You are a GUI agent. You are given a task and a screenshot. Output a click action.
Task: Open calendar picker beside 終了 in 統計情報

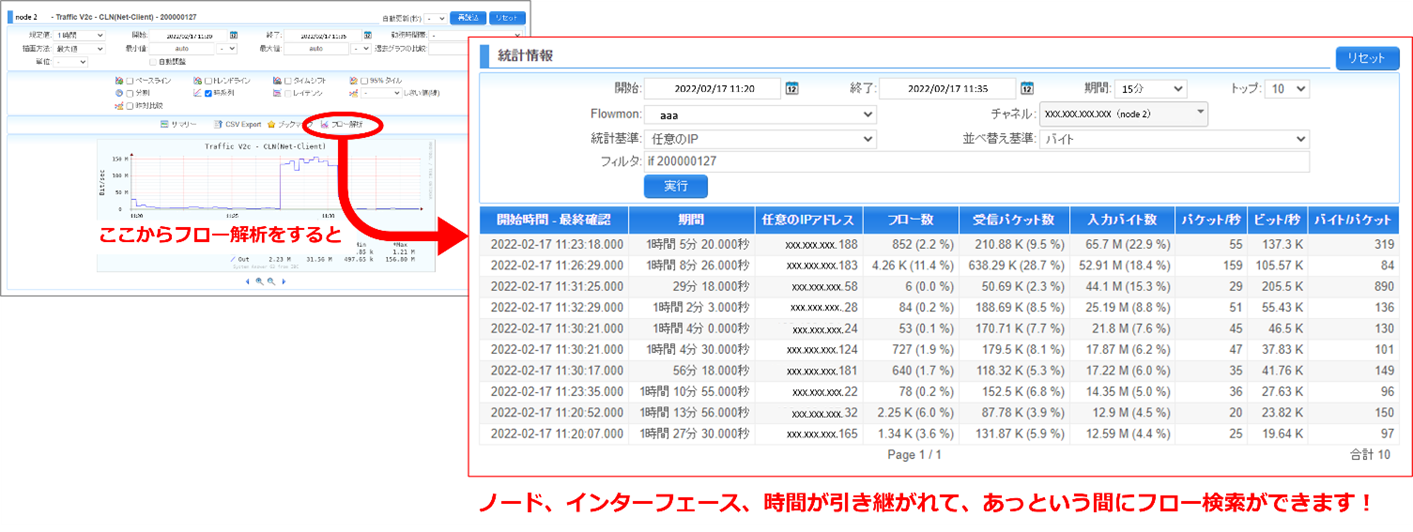(1027, 88)
